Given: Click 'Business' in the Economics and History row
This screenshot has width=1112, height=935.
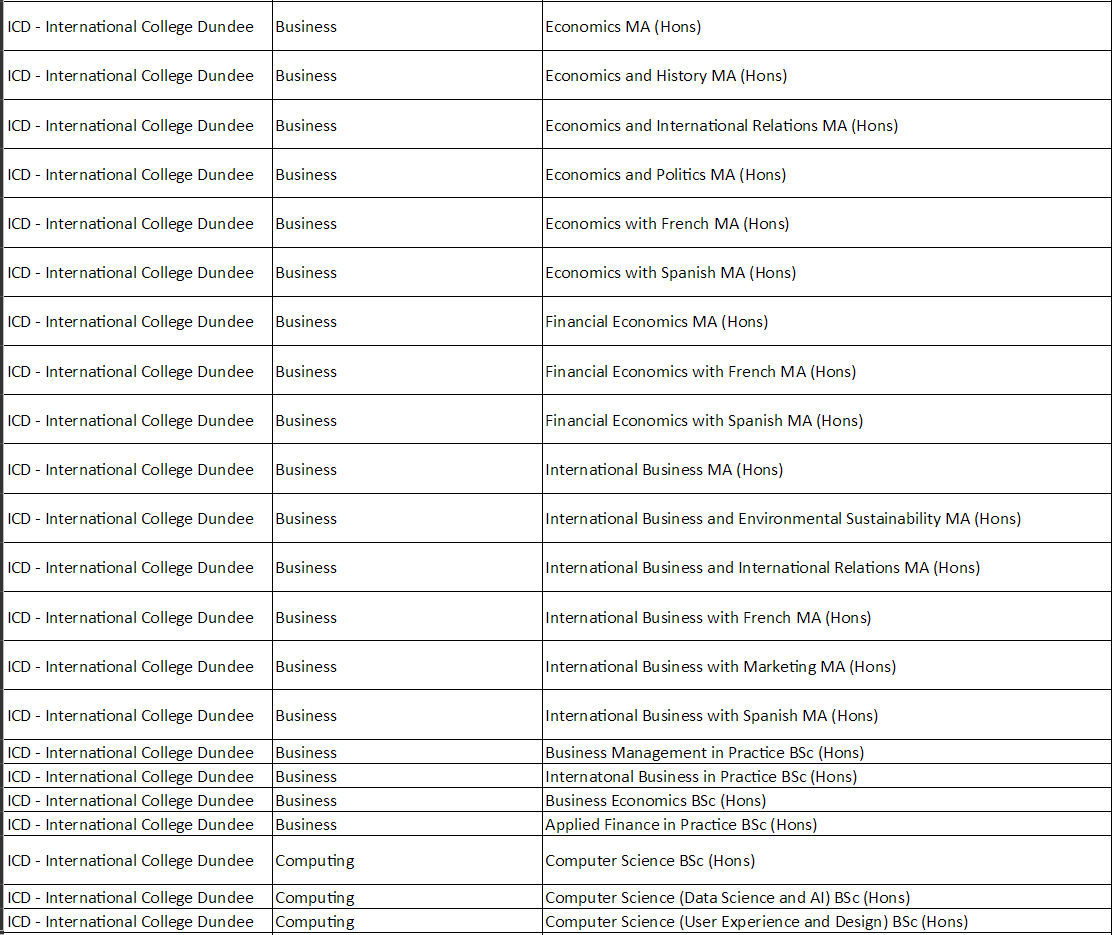Looking at the screenshot, I should 306,75.
